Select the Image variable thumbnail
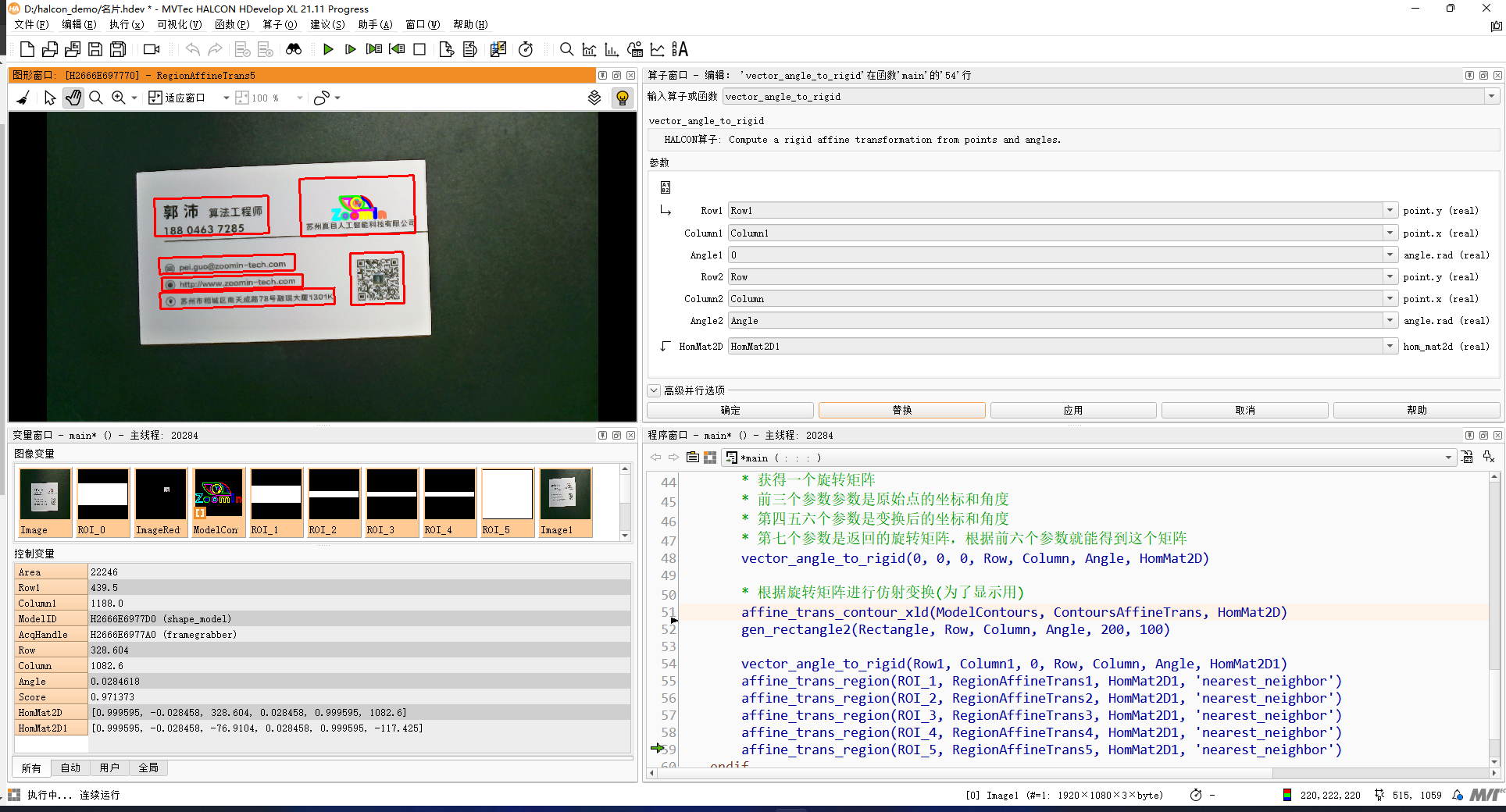1506x812 pixels. [x=45, y=502]
